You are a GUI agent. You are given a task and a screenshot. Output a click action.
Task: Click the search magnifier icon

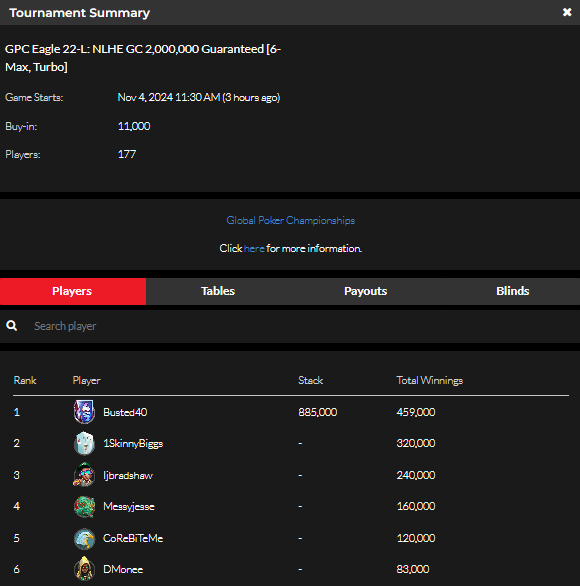[x=12, y=326]
